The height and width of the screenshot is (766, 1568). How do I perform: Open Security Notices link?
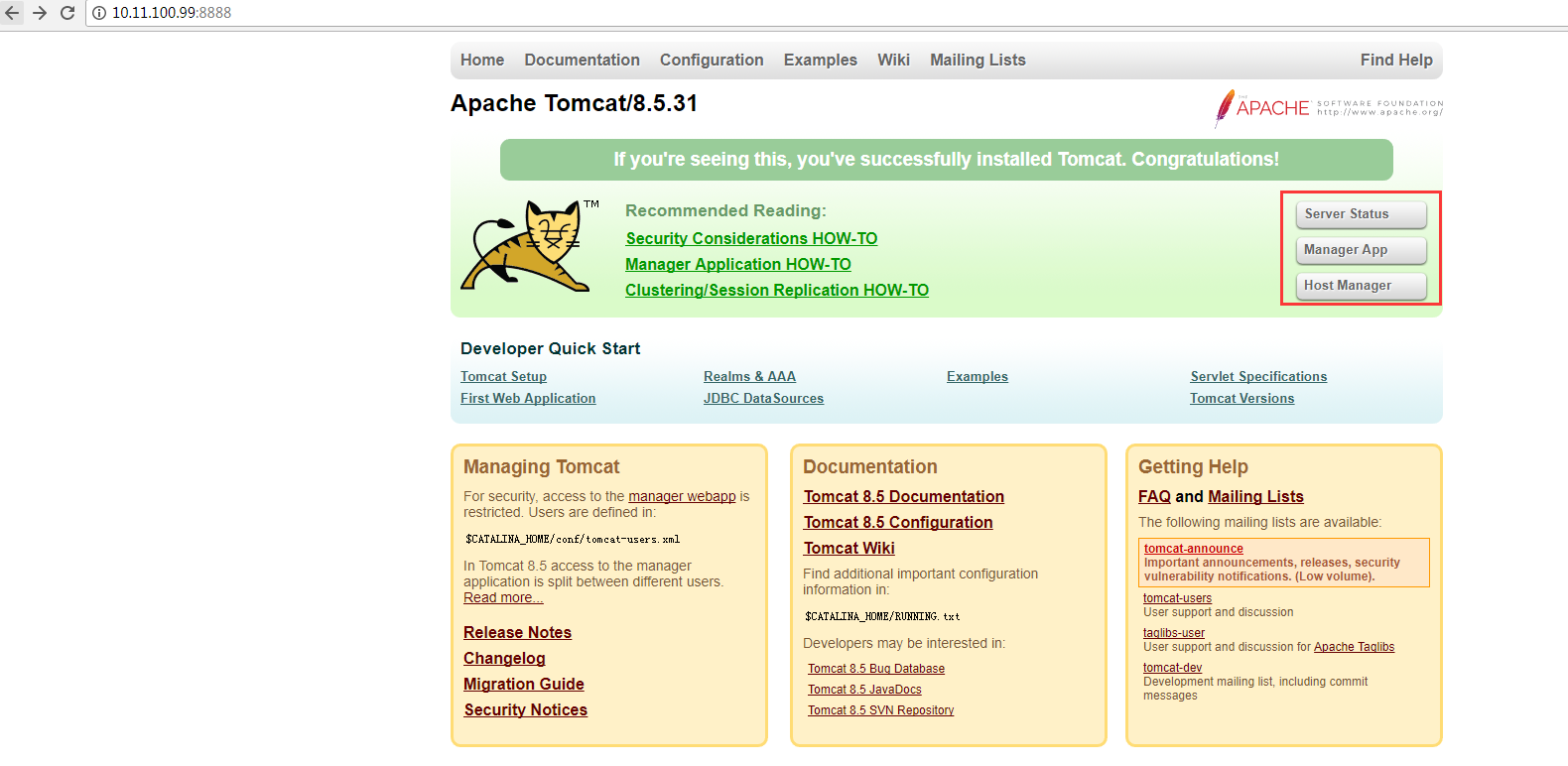click(525, 709)
